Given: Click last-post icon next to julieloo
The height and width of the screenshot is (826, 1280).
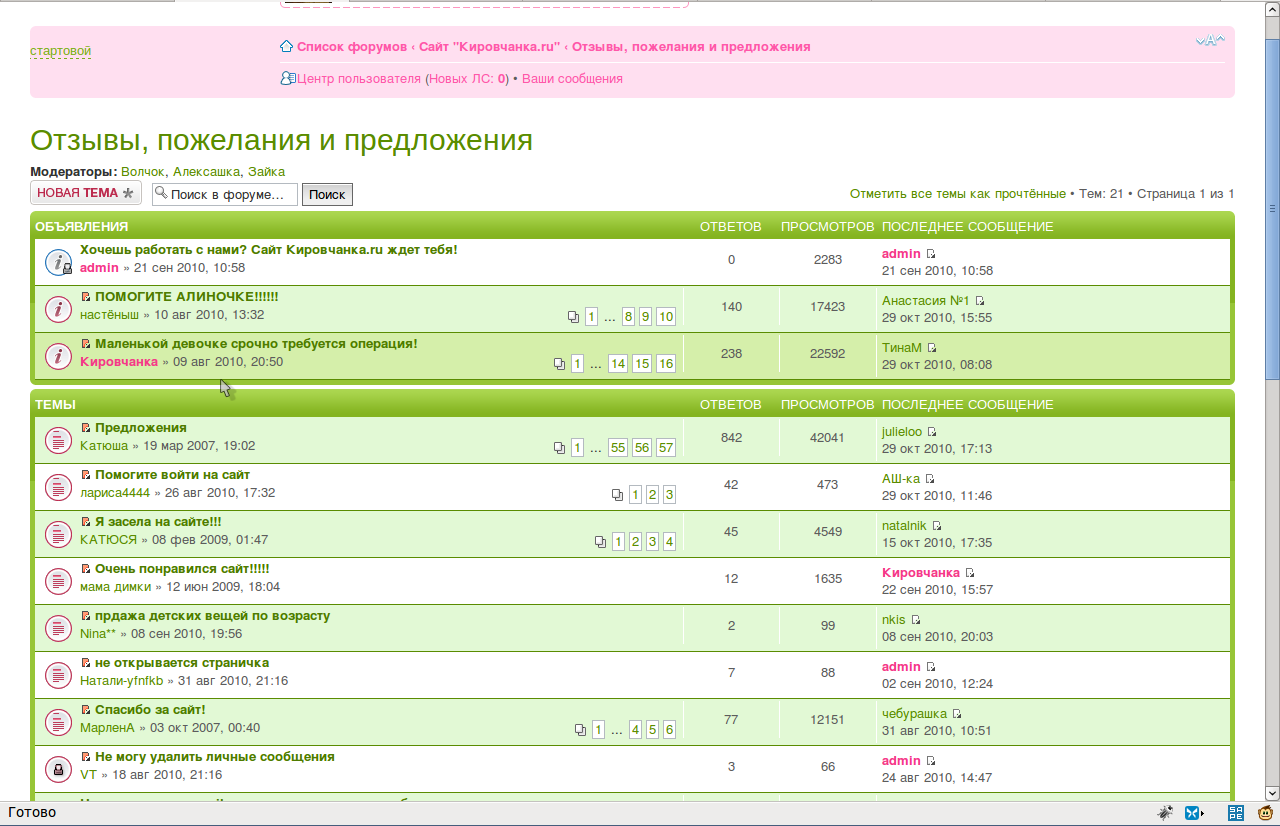Looking at the screenshot, I should pos(932,432).
